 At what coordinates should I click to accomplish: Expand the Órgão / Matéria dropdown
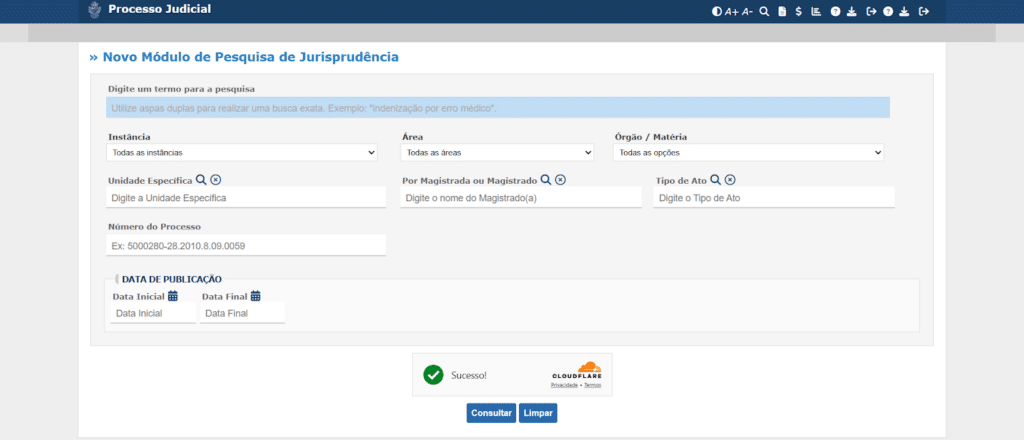click(748, 153)
